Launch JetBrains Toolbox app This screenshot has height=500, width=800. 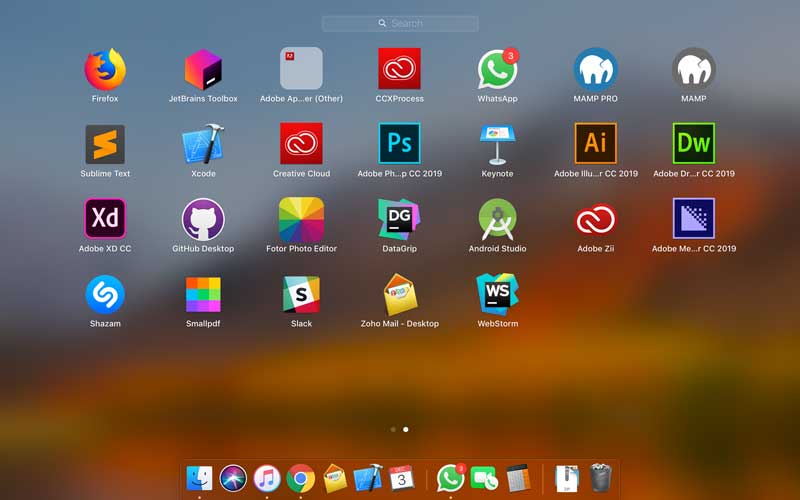[203, 69]
